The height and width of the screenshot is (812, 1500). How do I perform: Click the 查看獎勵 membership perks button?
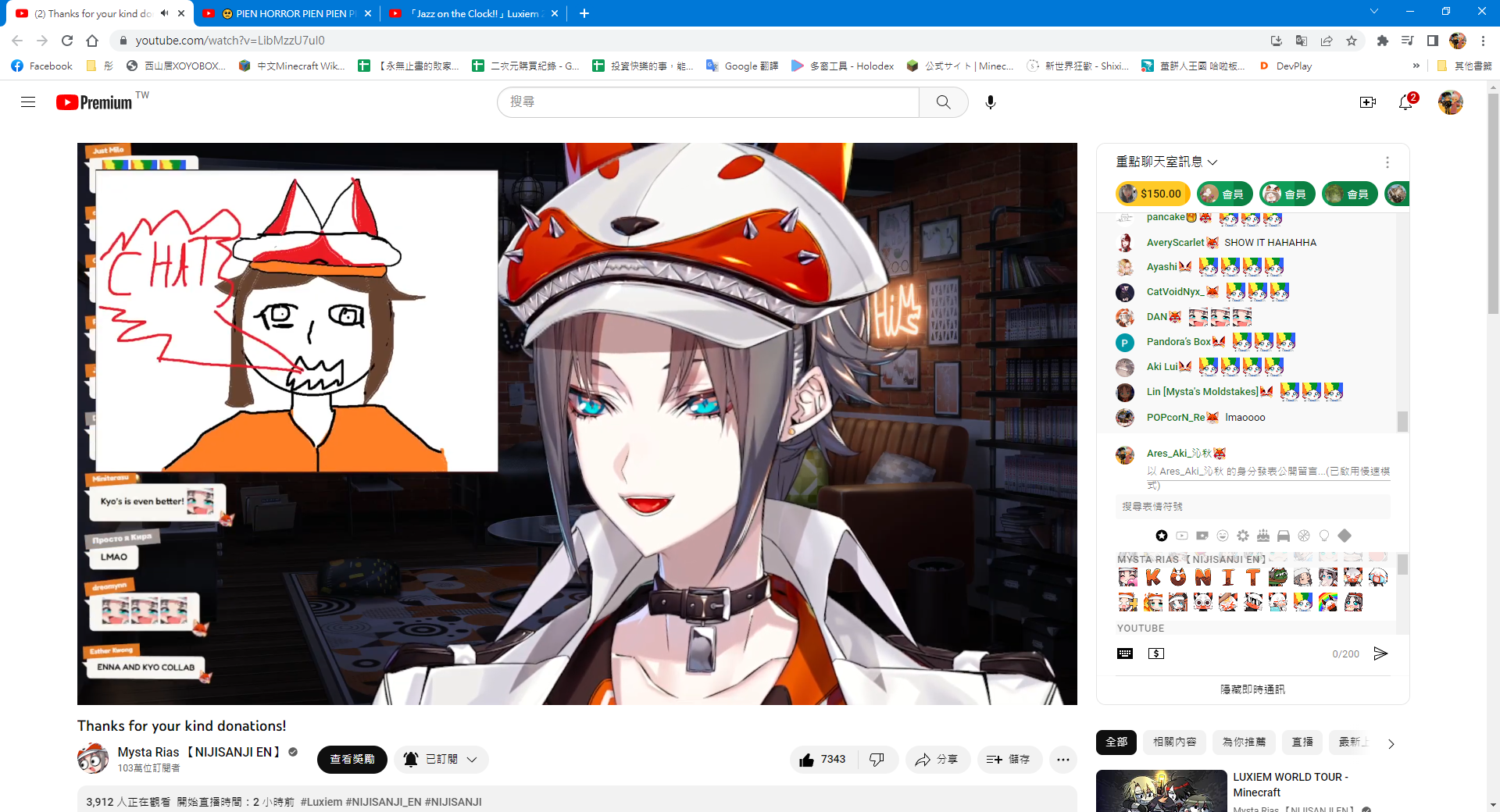pos(352,760)
